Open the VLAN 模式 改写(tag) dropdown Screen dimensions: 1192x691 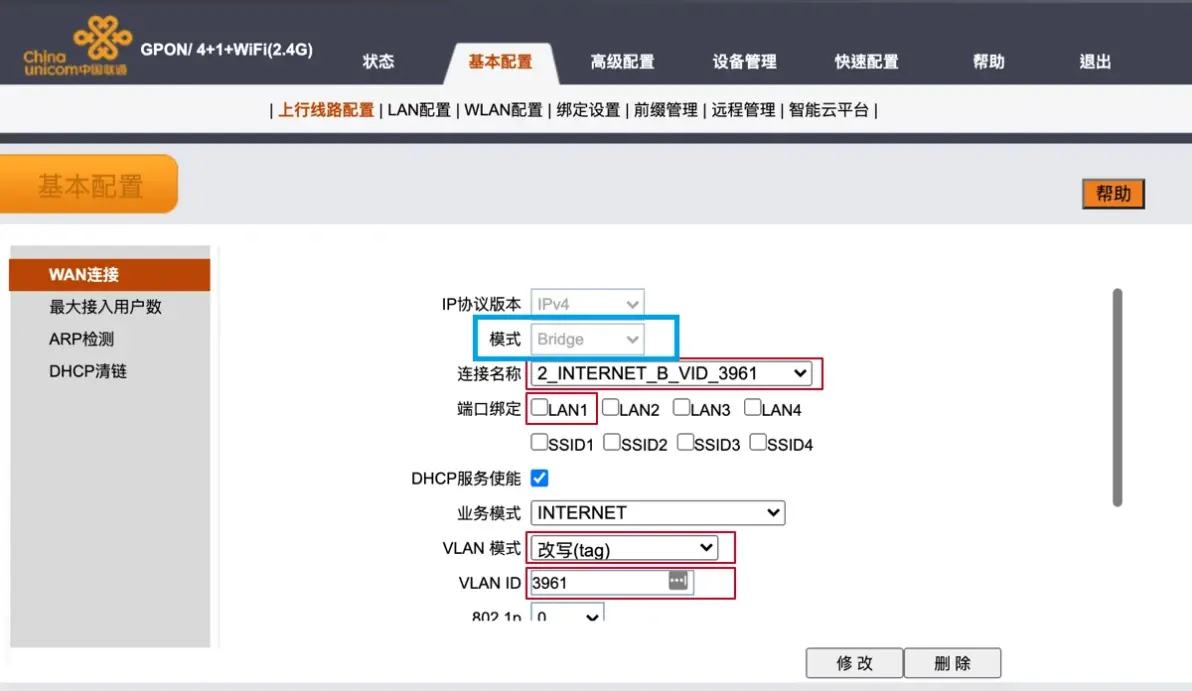[625, 548]
